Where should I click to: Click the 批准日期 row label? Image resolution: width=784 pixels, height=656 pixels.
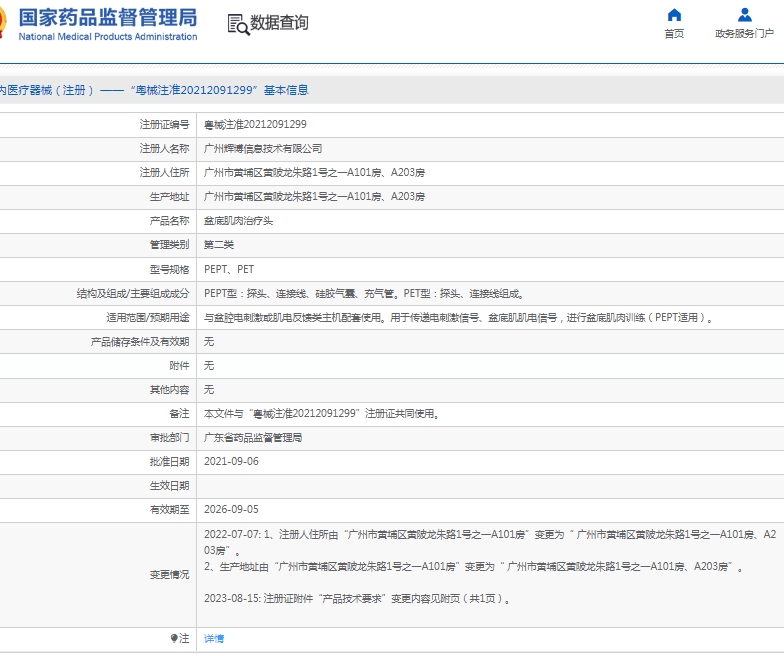pos(170,461)
